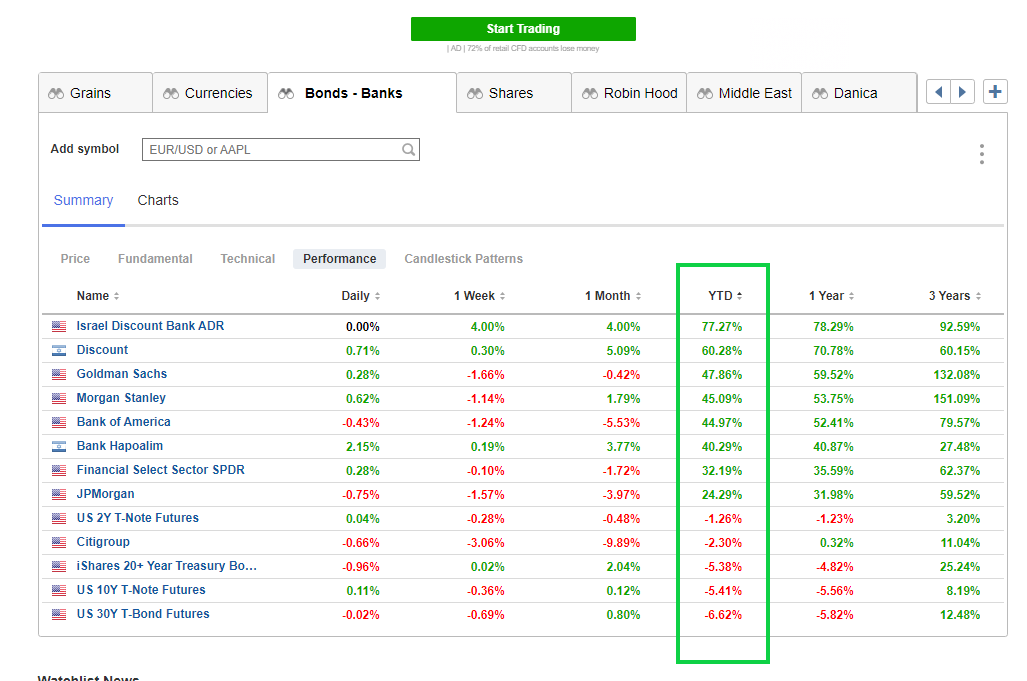
Task: Click the 77.27% YTD value
Action: pyautogui.click(x=722, y=327)
